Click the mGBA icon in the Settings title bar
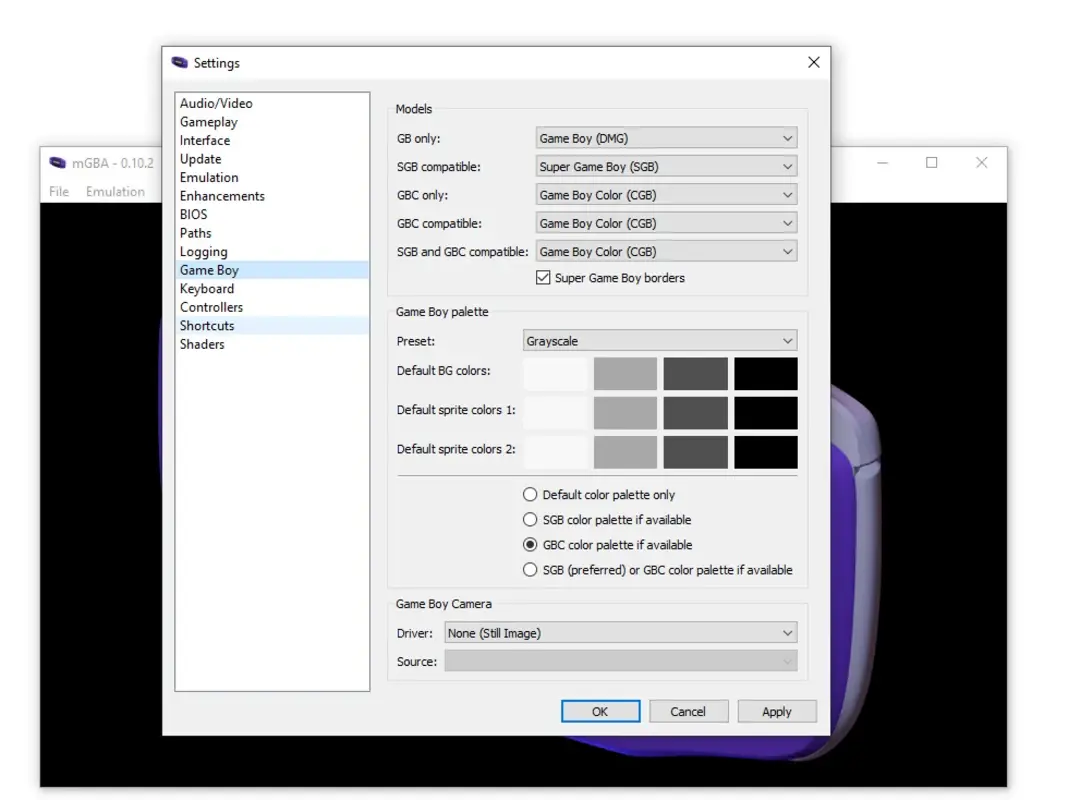This screenshot has height=800, width=1081. pos(182,62)
